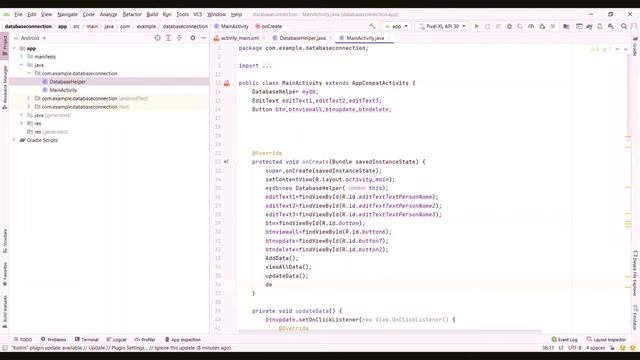Click the lock icon in status bar

pyautogui.click(x=612, y=348)
